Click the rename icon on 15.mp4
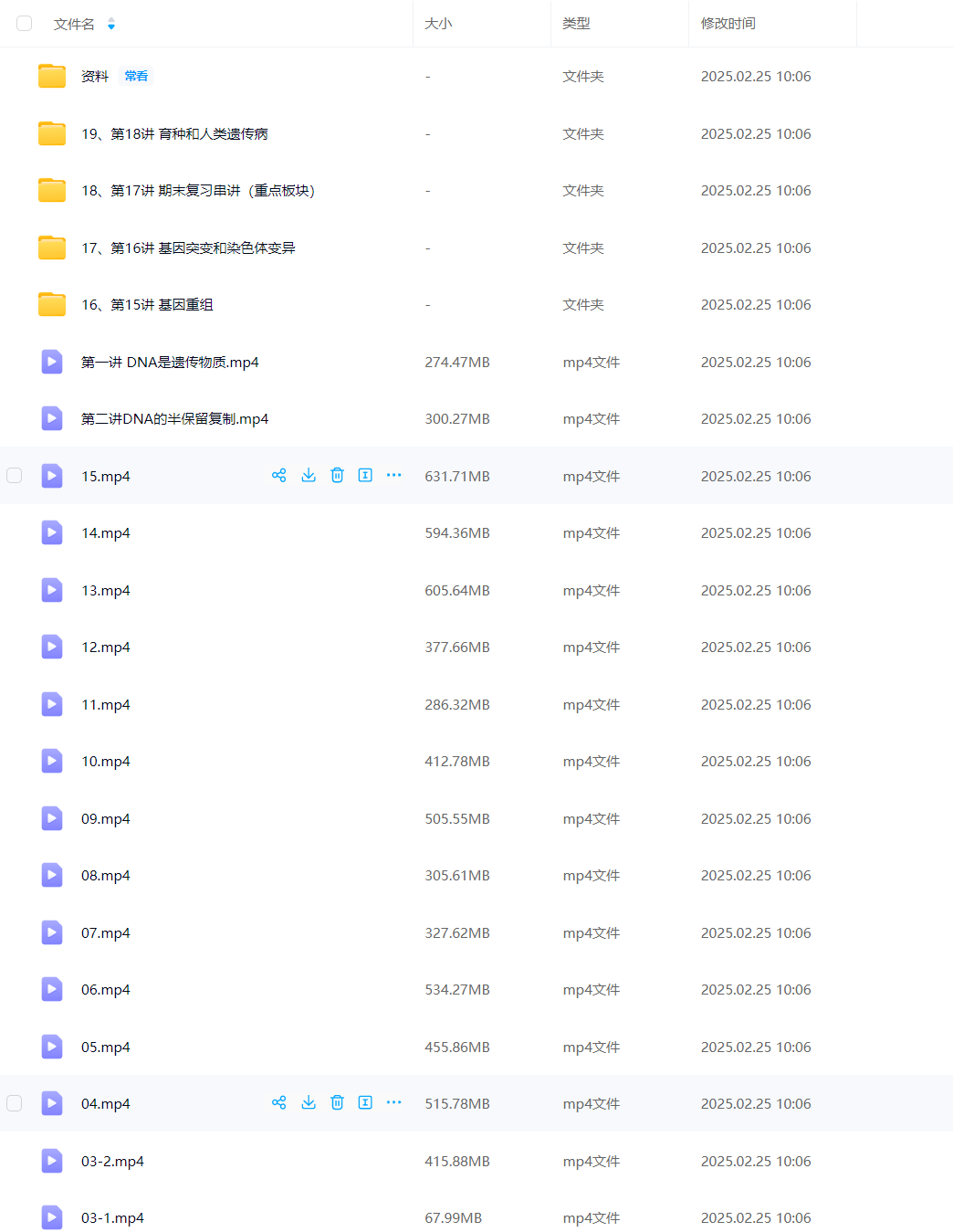 [365, 475]
